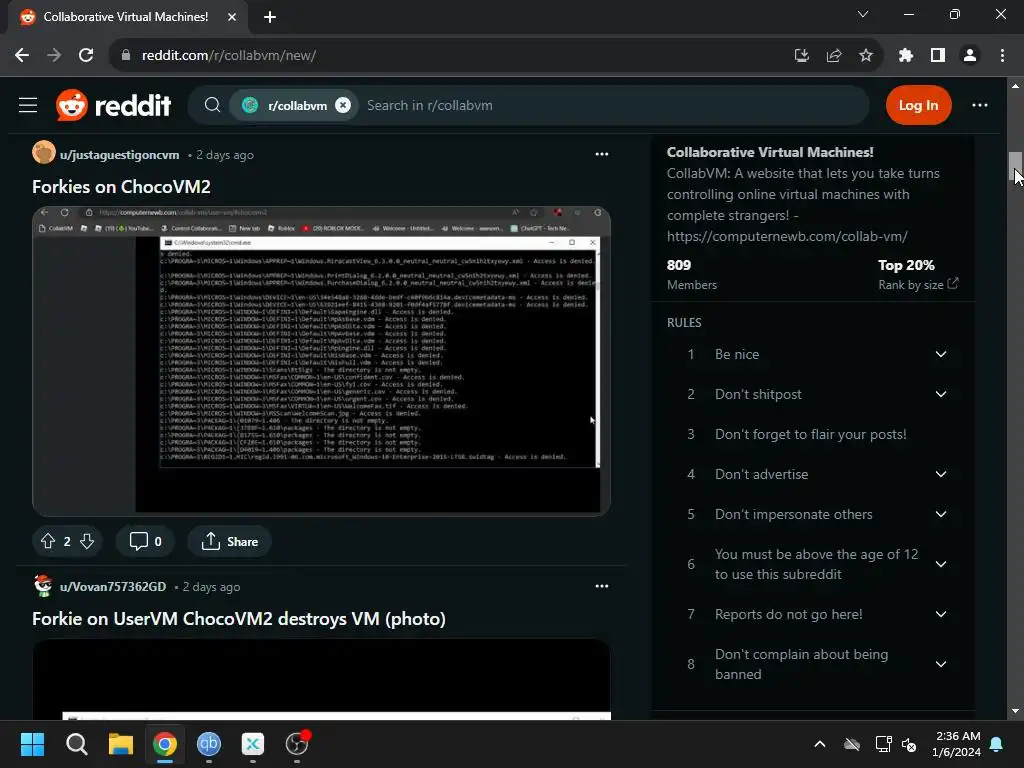Open options for Forkie on UserVM post
Screen dimensions: 1024x768
(x=601, y=586)
